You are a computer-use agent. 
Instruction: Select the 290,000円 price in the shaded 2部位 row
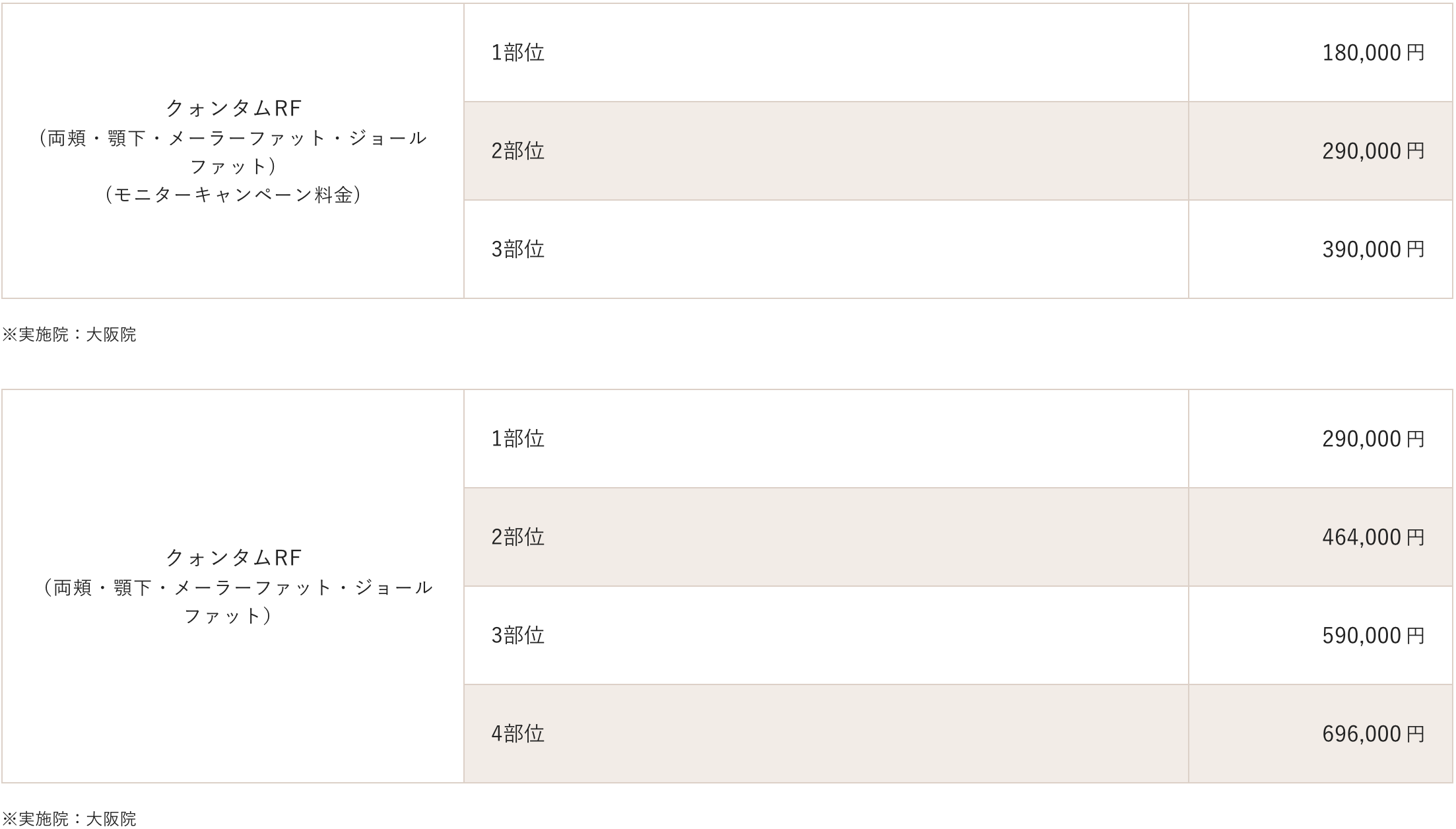(1373, 151)
